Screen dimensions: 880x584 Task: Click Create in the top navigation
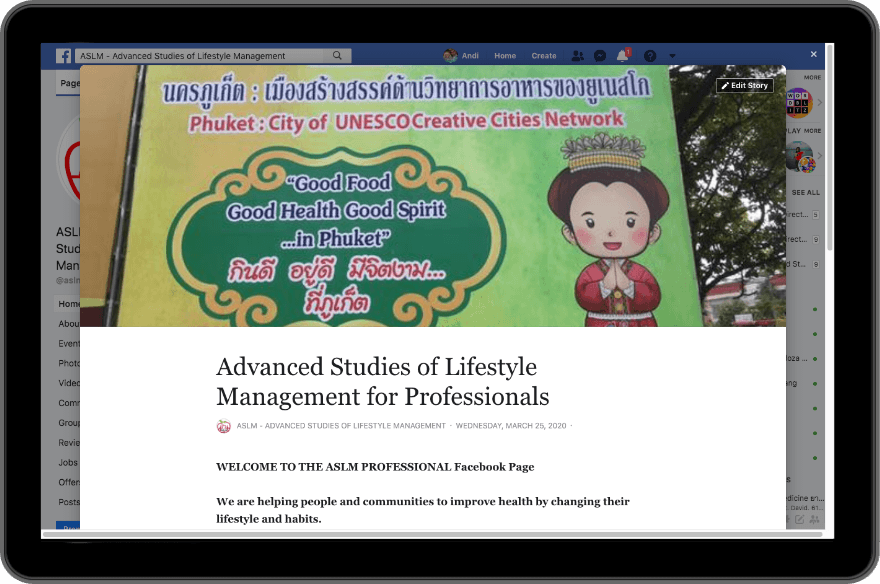544,56
